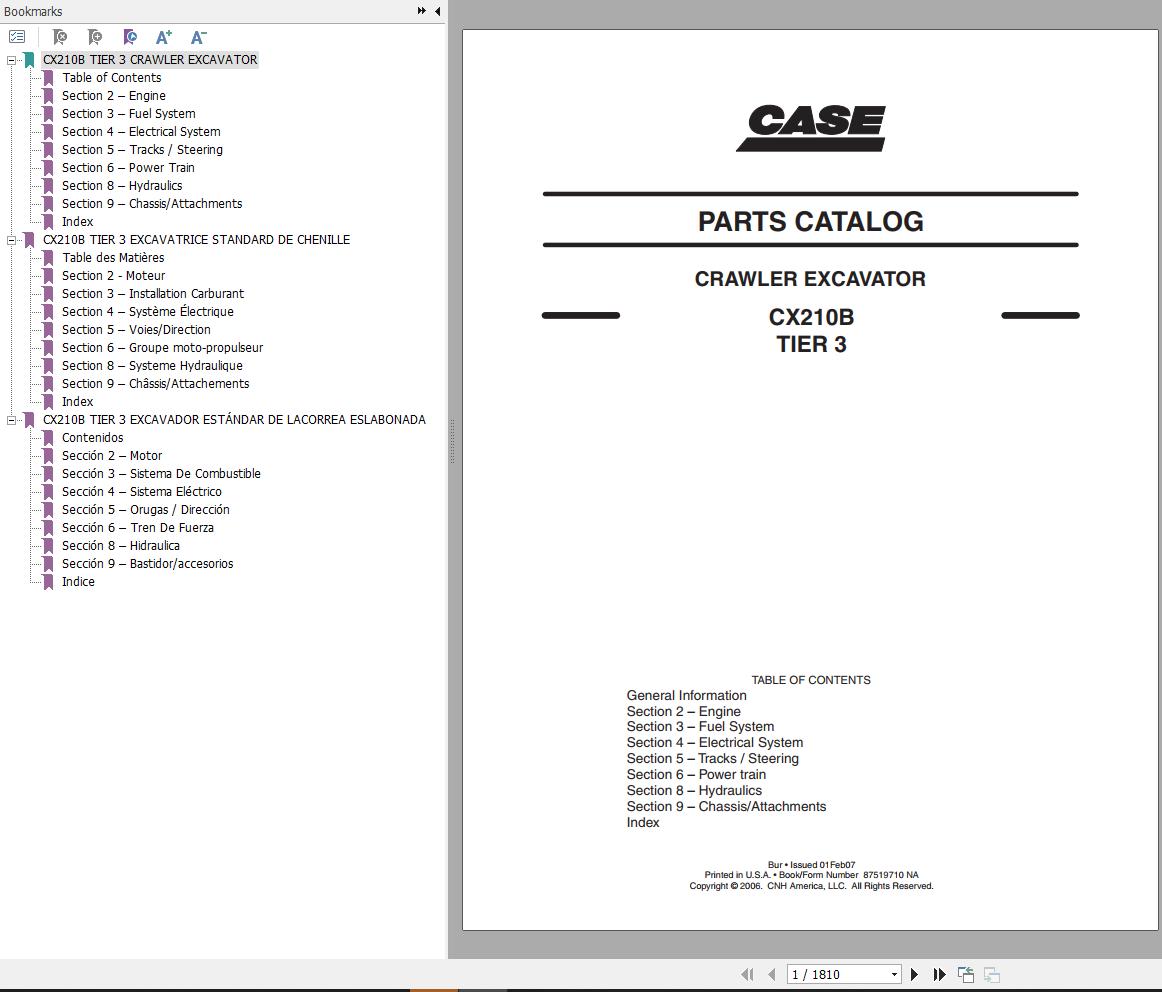
Task: Click the bookmark icon beside EXCAVATRICE STANDARD DE CHENILLE
Action: (x=30, y=240)
